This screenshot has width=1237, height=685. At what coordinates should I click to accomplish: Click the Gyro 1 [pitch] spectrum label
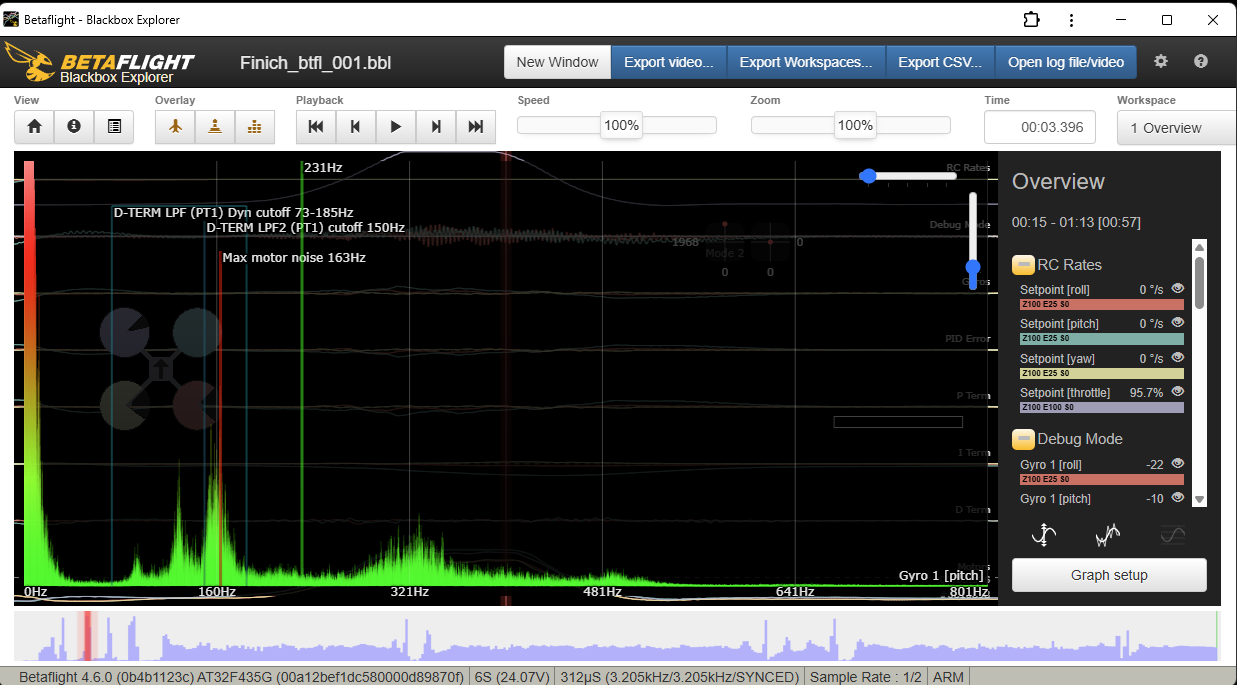[941, 575]
